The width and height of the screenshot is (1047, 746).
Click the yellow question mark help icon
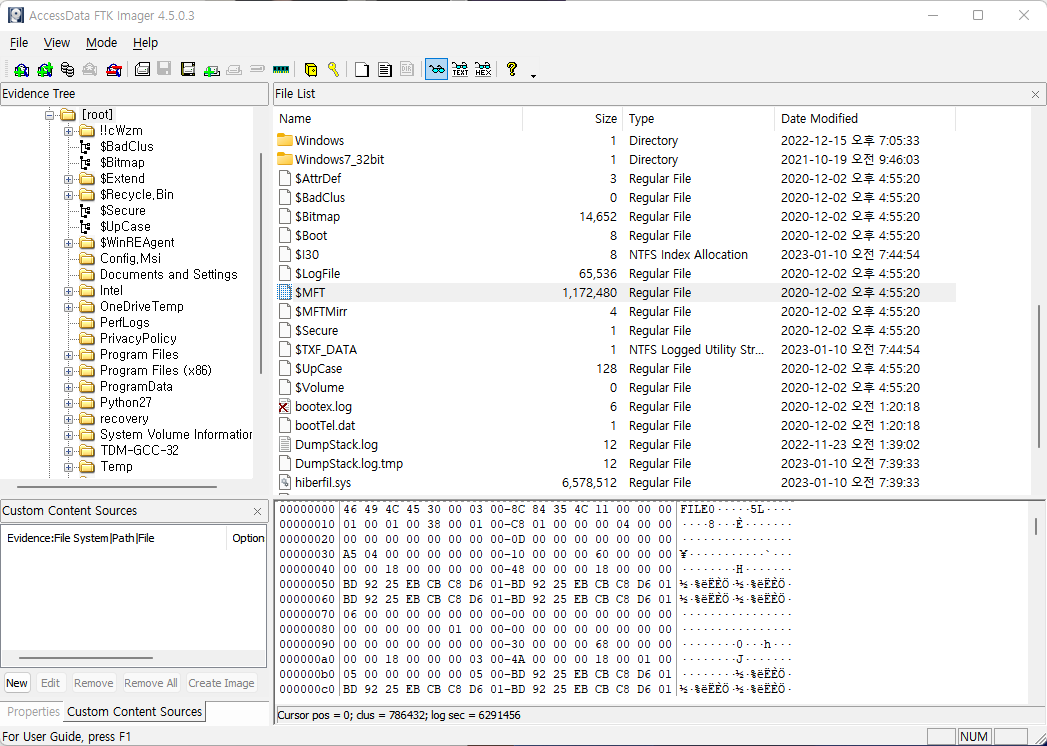[x=512, y=69]
